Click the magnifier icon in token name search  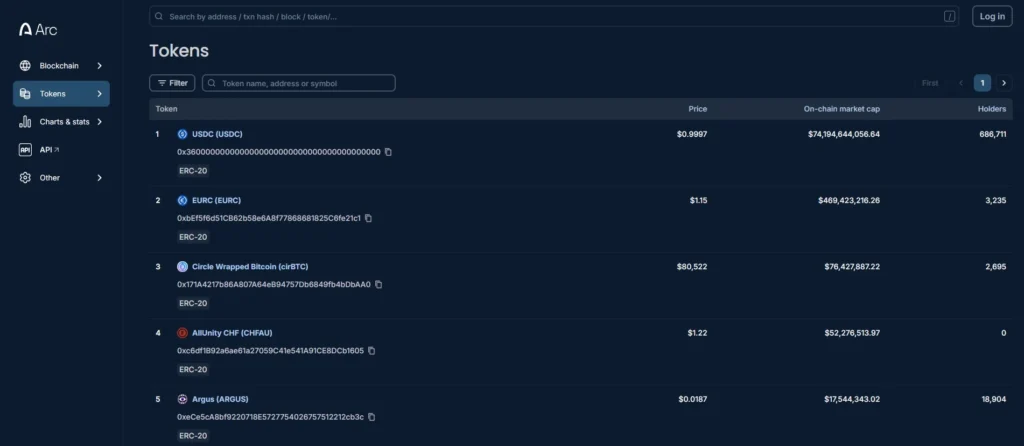click(212, 83)
